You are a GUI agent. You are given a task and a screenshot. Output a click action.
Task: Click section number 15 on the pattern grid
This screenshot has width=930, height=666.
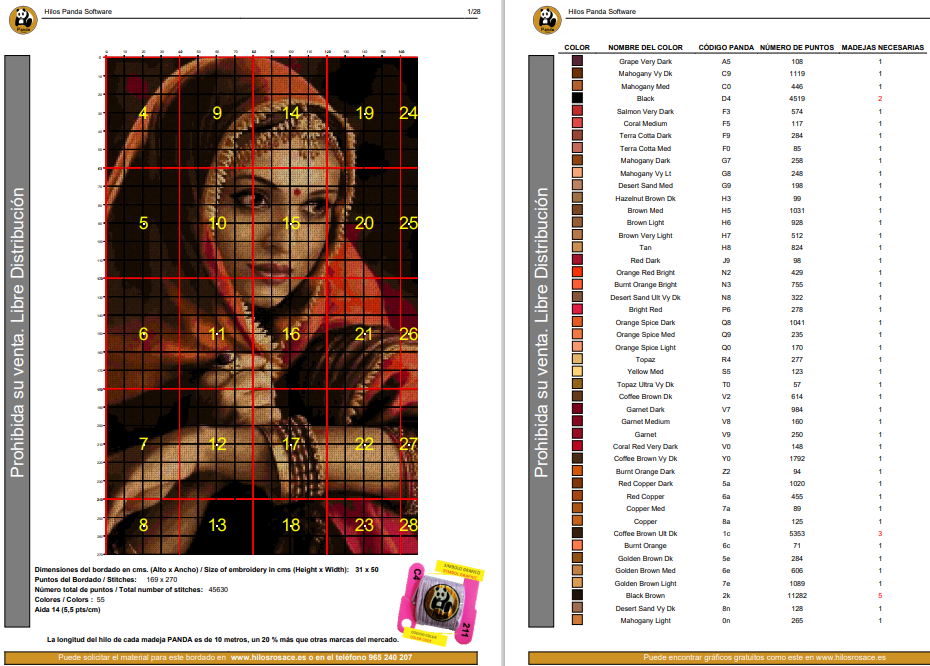291,223
